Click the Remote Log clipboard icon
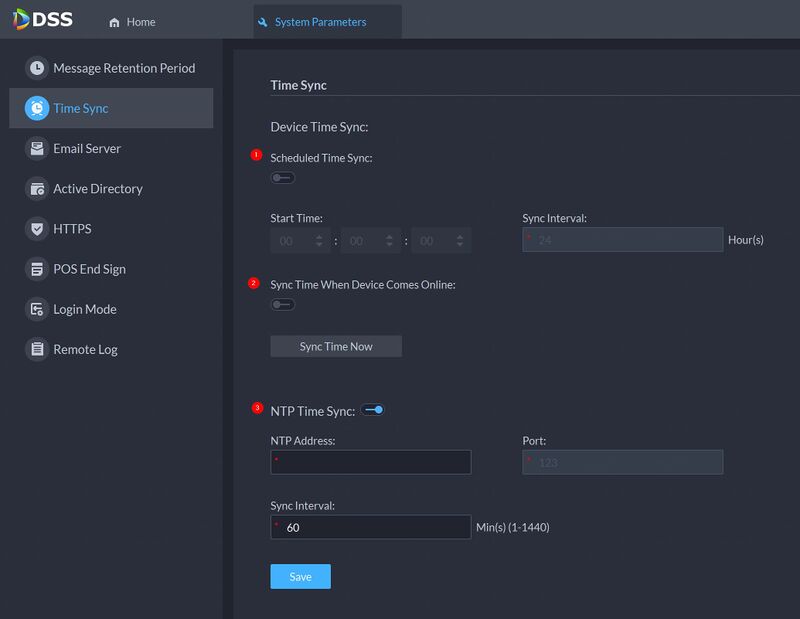800x619 pixels. click(37, 349)
